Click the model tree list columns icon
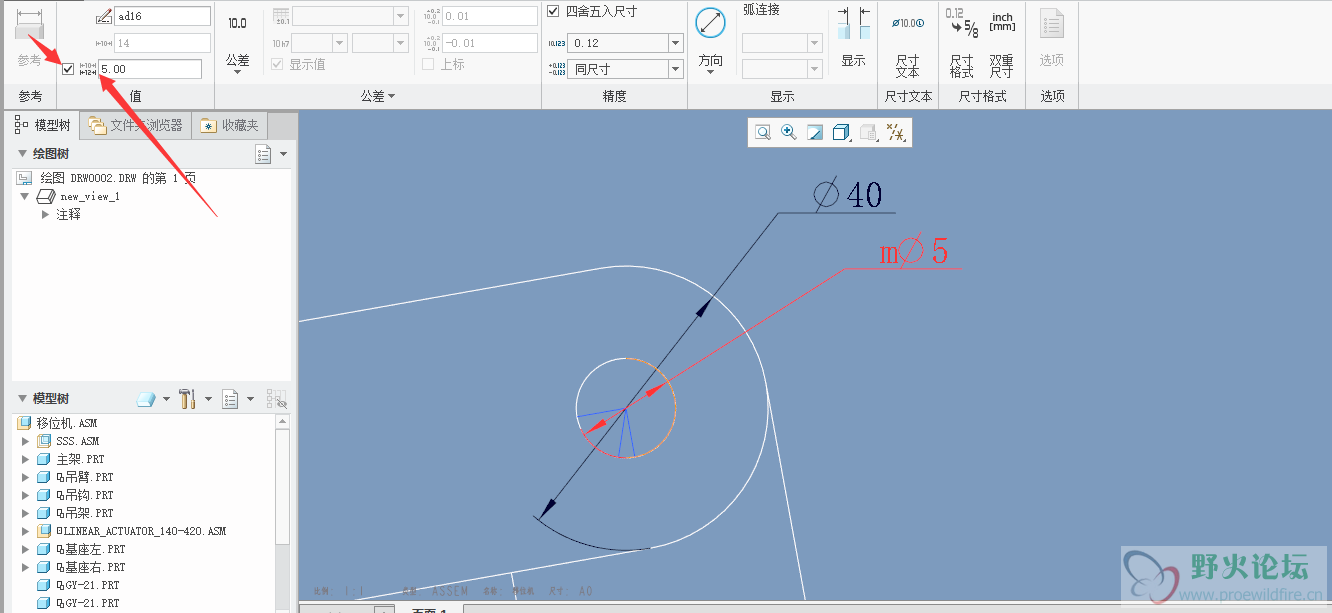This screenshot has width=1332, height=613. (x=231, y=399)
